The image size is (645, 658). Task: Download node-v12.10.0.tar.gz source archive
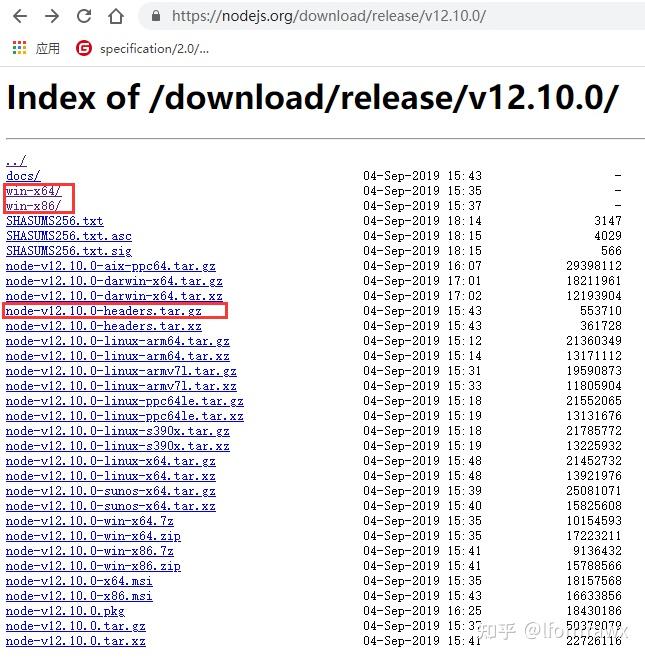click(x=76, y=627)
